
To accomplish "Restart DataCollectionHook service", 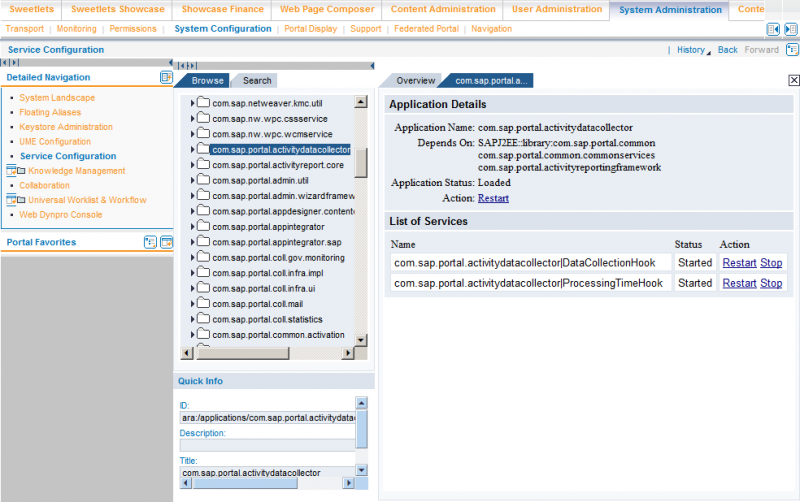I will coord(739,263).
